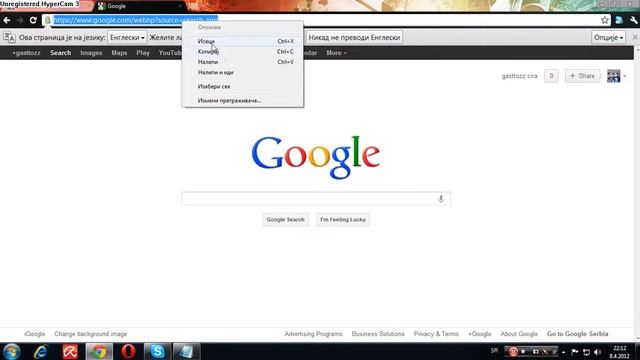Open the volume speaker tray icon
This screenshot has height=360, width=640.
598,352
